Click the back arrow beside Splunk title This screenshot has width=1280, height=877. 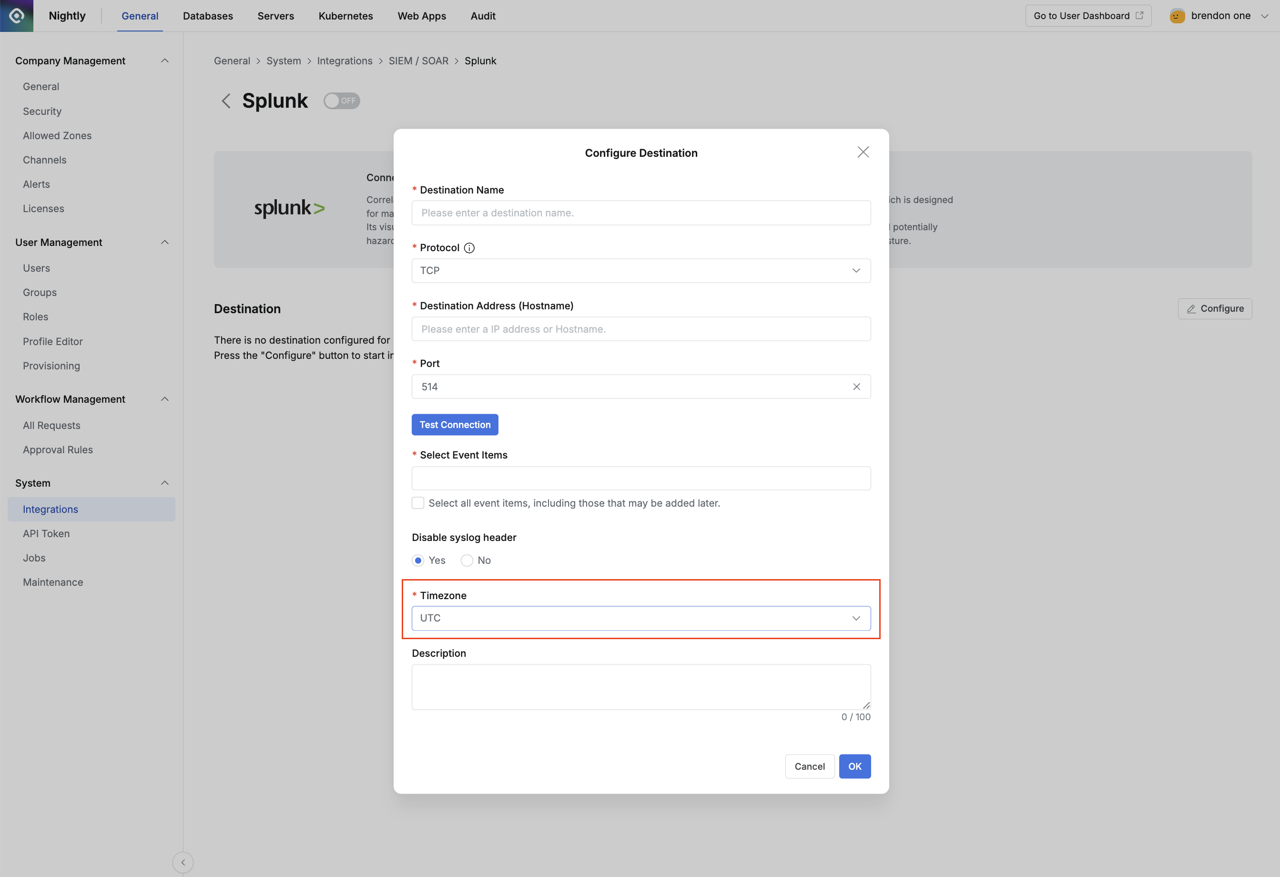tap(226, 101)
